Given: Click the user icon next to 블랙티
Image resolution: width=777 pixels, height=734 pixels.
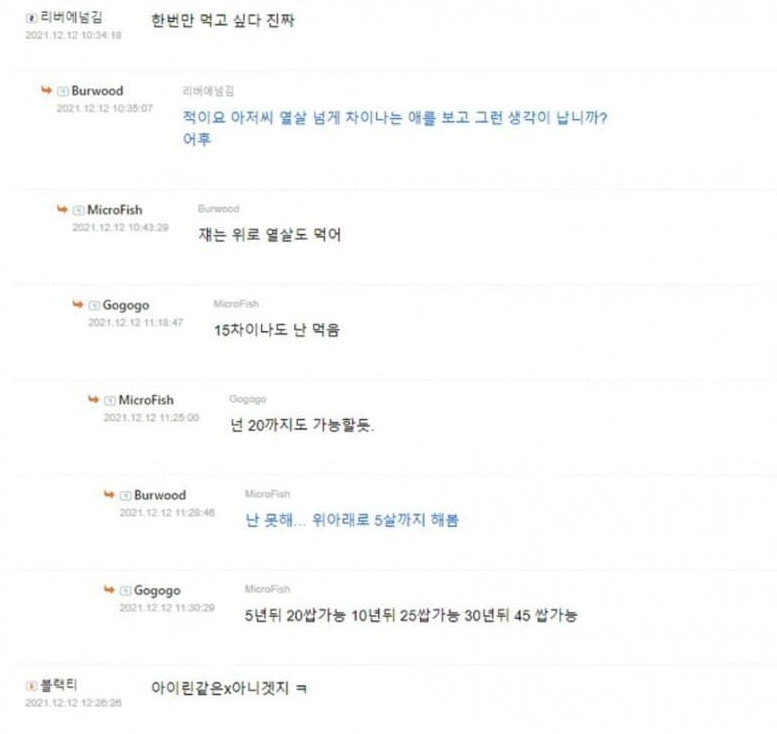Looking at the screenshot, I should [x=31, y=685].
